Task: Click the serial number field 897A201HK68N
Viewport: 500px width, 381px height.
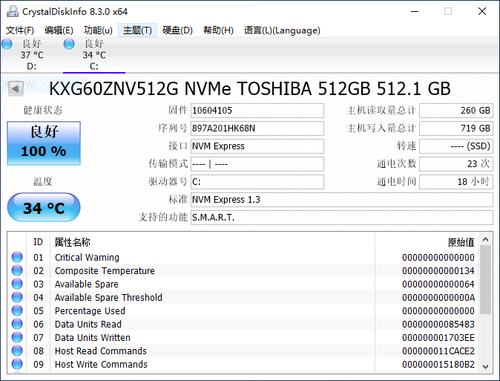Action: (257, 128)
